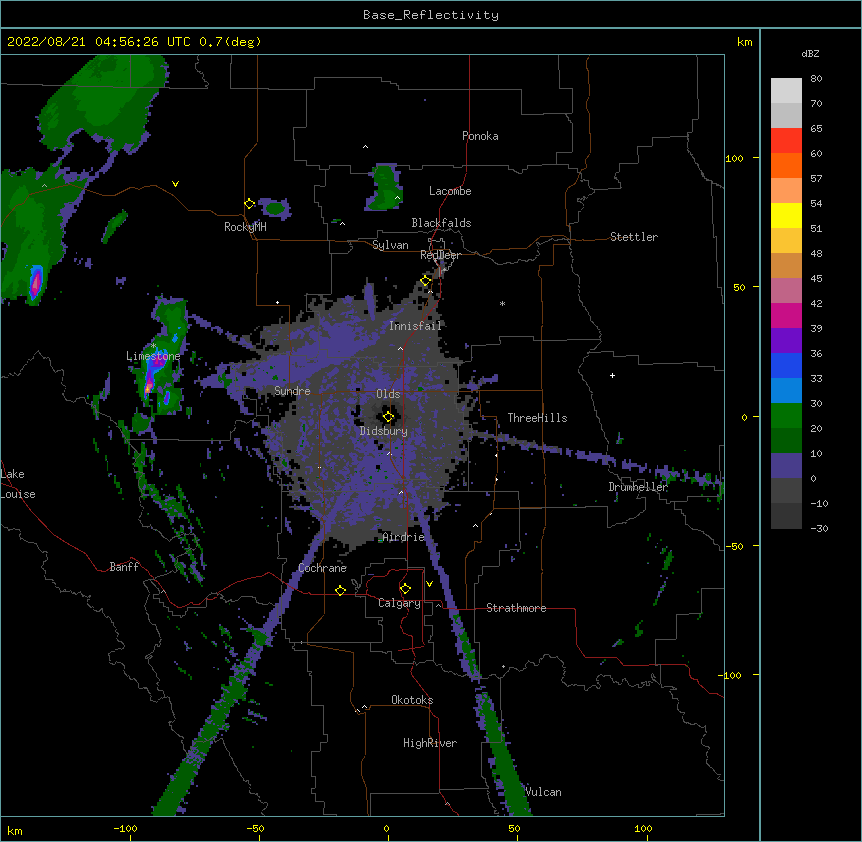Click the white plus marker north of Drumheller
The width and height of the screenshot is (862, 842).
[x=612, y=375]
